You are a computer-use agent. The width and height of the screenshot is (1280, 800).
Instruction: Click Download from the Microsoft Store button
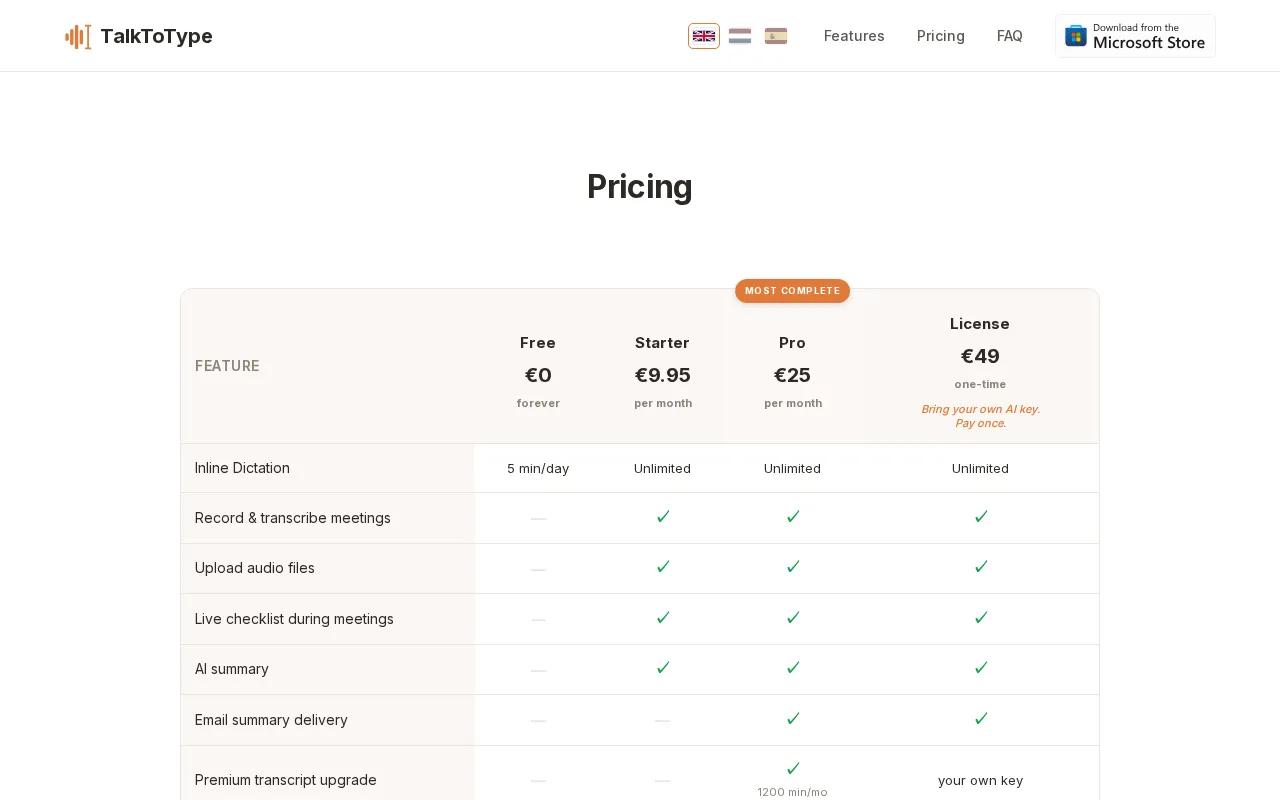(x=1135, y=36)
